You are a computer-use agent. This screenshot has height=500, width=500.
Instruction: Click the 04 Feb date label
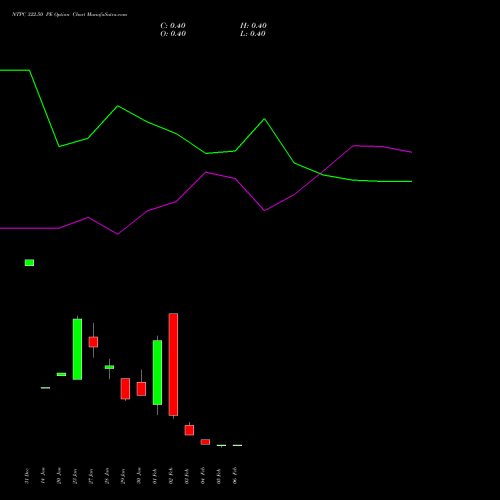pos(203,476)
